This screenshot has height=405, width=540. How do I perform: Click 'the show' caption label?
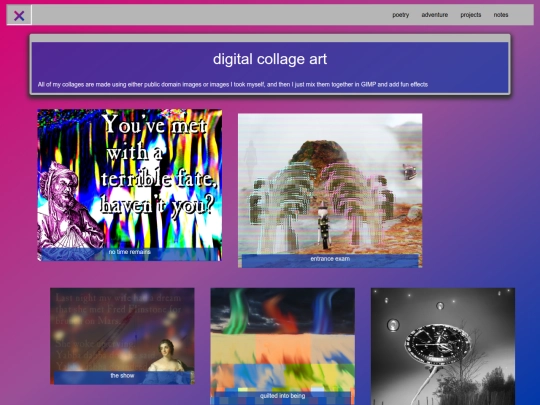tap(122, 376)
